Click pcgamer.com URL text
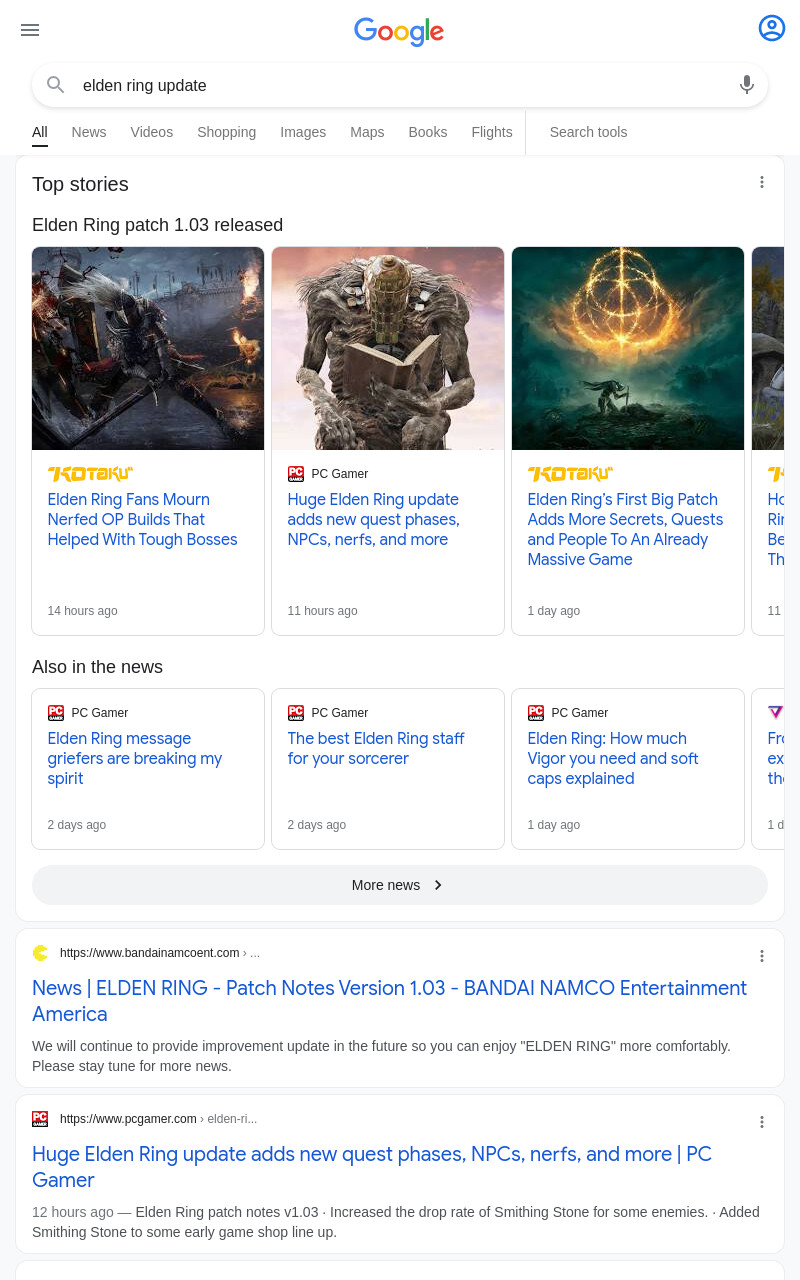The width and height of the screenshot is (800, 1280). [x=128, y=1119]
